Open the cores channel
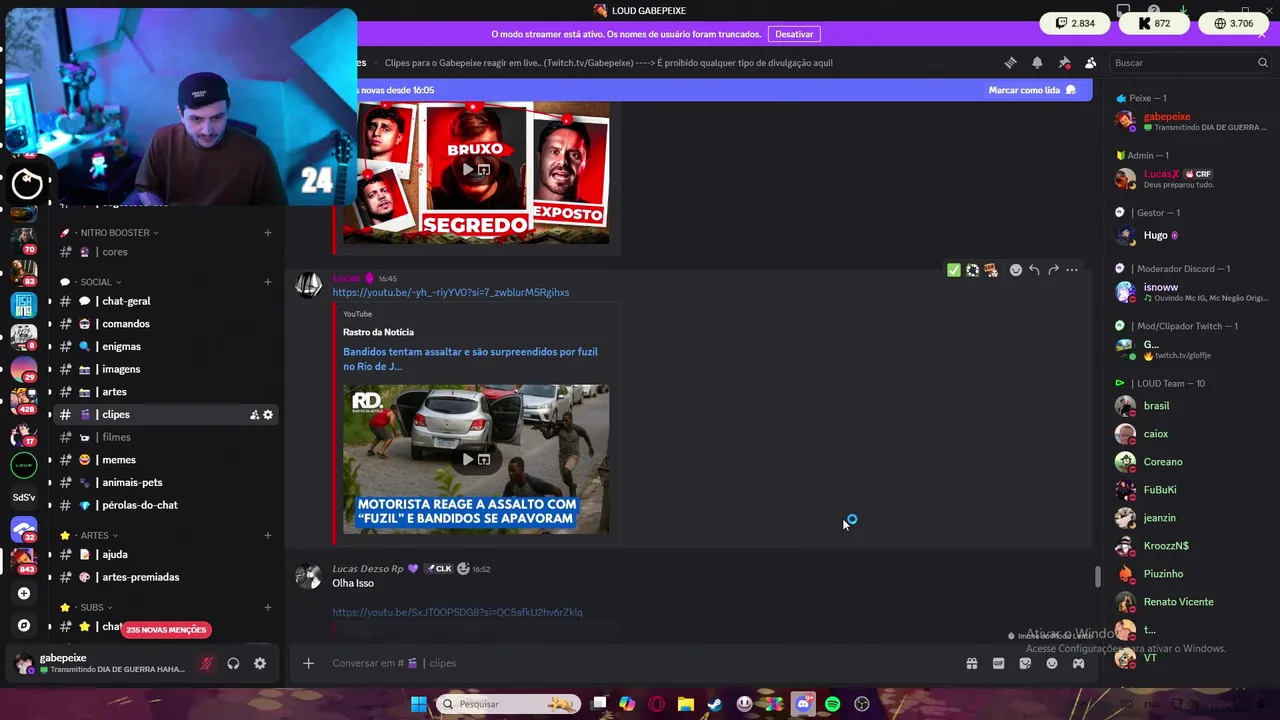This screenshot has height=720, width=1280. tap(166, 252)
